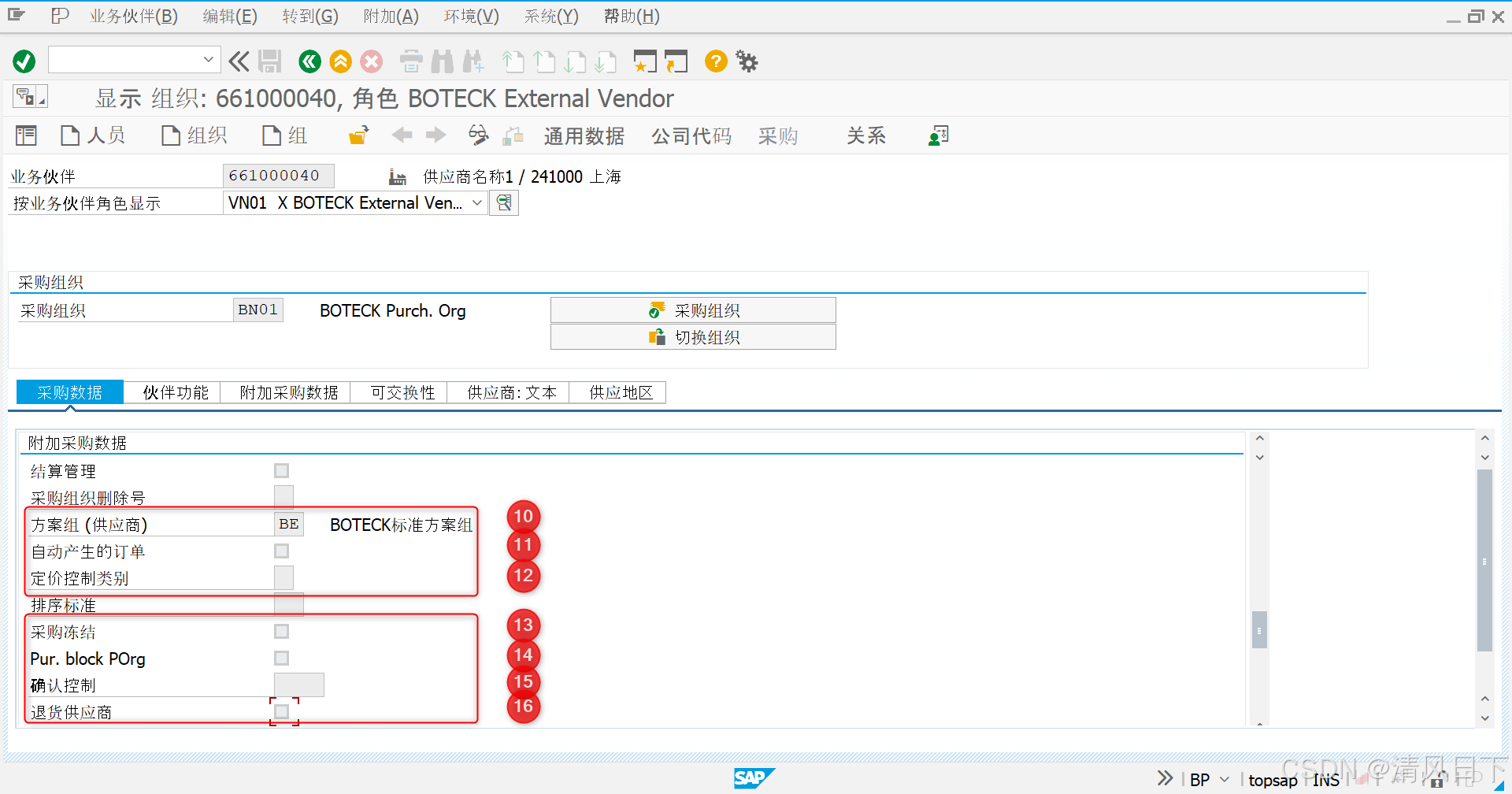This screenshot has height=794, width=1512.
Task: Click the 关系 button
Action: (x=866, y=136)
